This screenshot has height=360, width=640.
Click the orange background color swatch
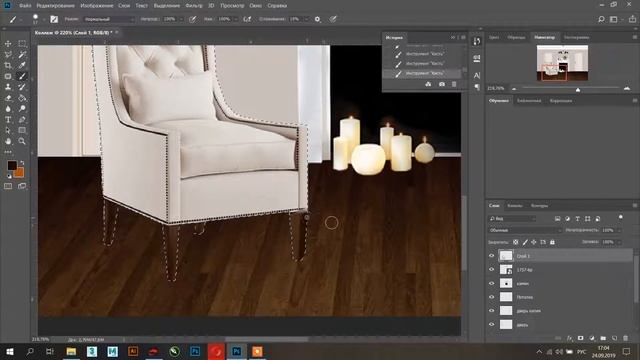coord(19,173)
